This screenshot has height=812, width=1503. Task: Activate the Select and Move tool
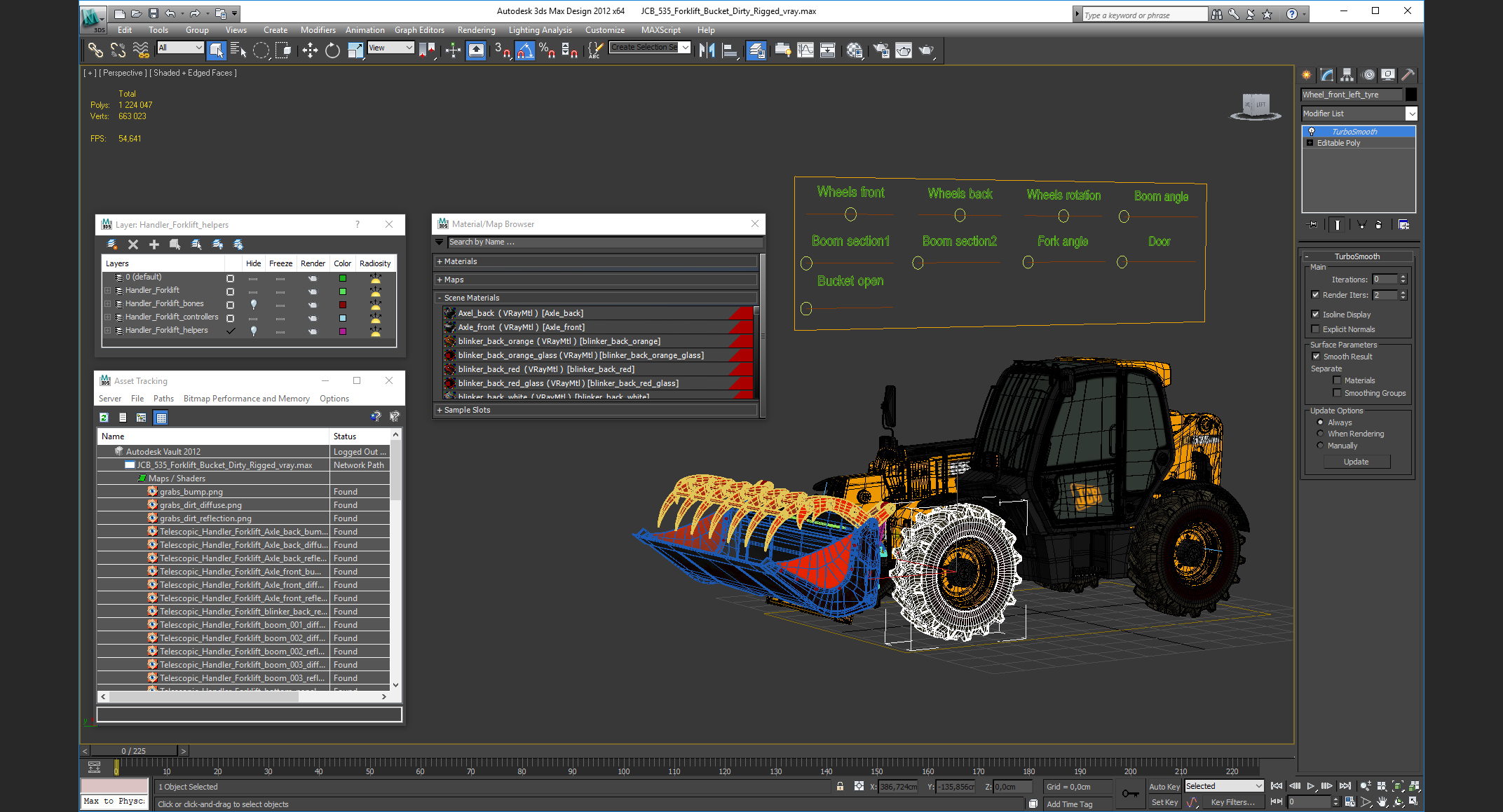pos(310,50)
